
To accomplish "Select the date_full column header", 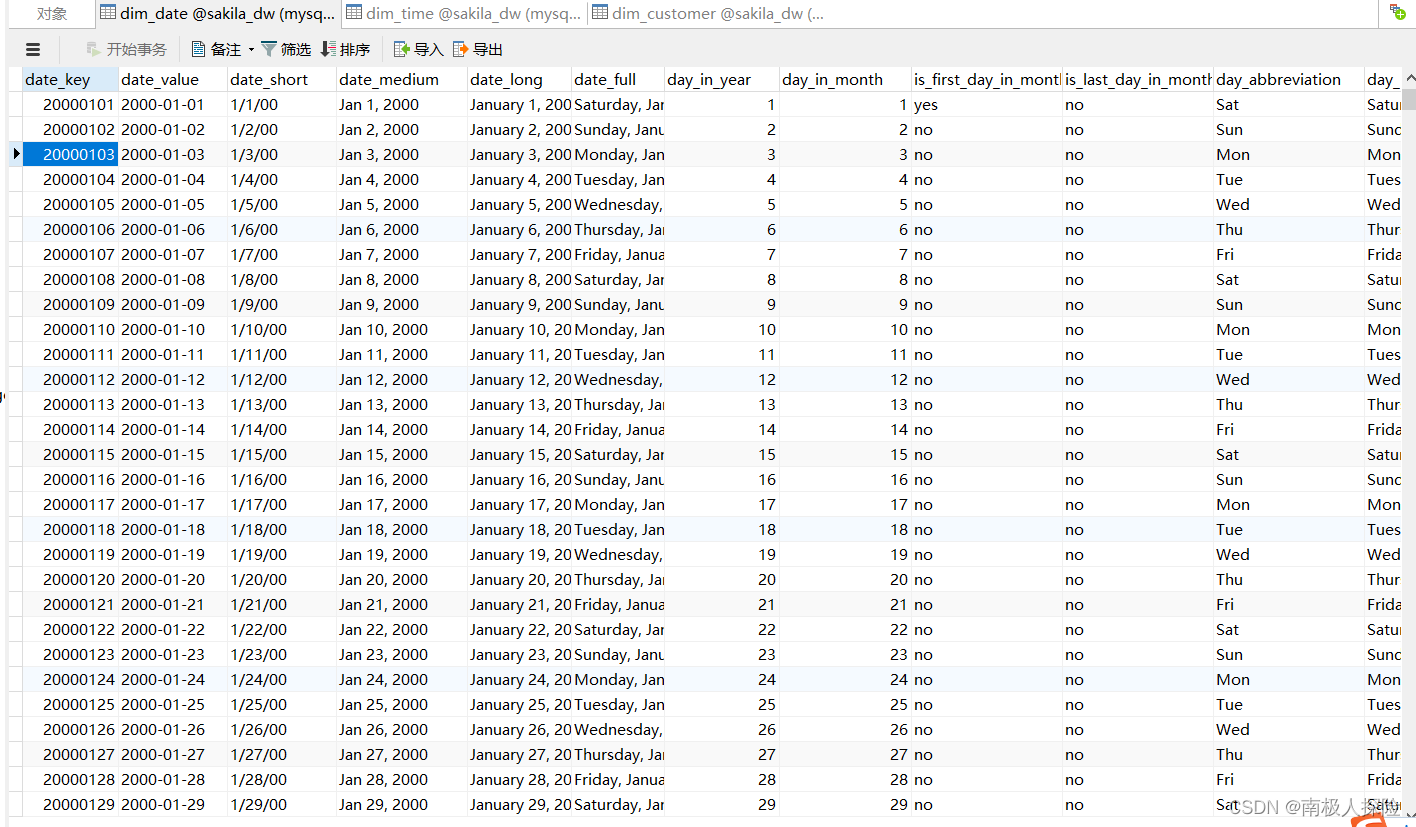I will coord(618,79).
